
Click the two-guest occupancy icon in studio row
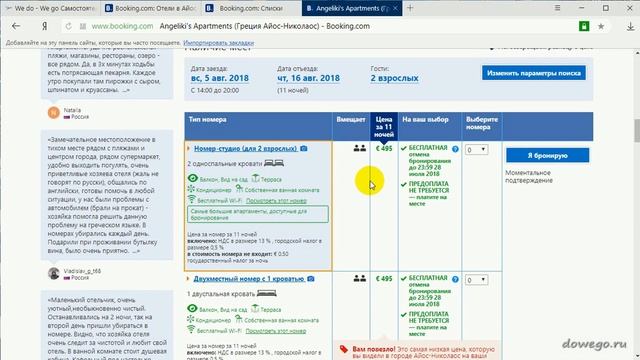point(360,148)
